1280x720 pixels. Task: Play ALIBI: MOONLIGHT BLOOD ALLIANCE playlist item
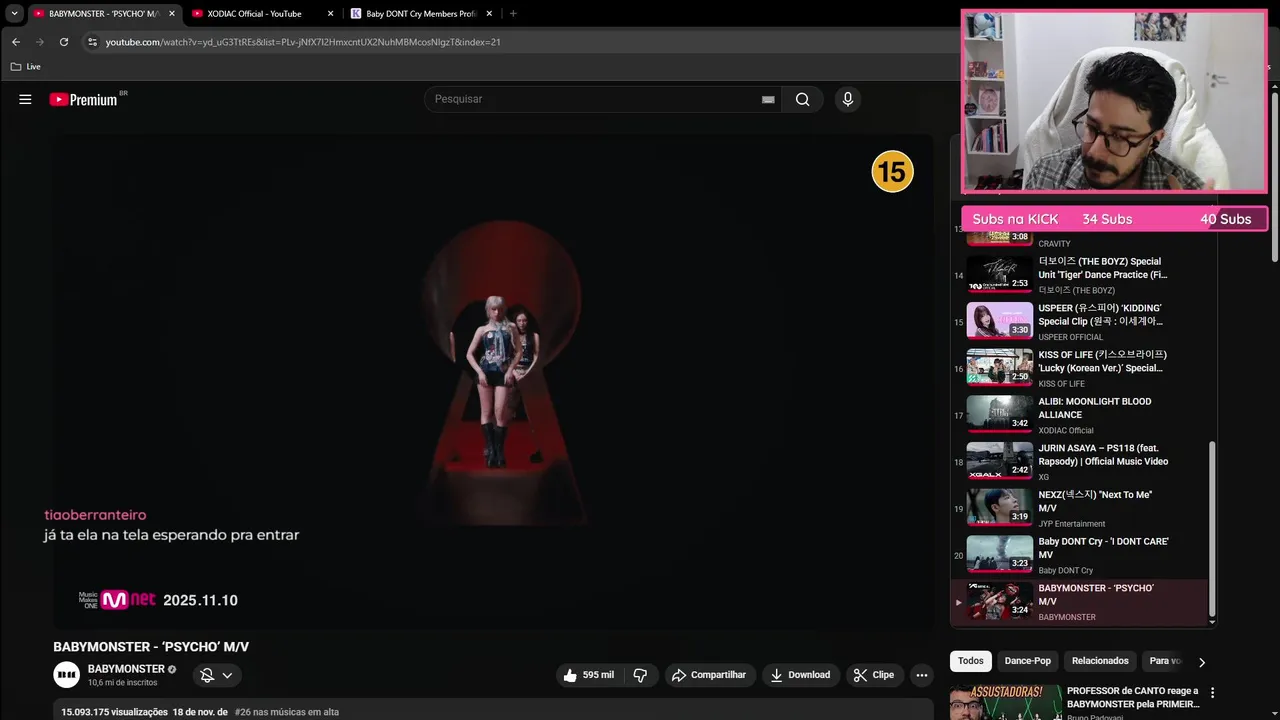(1078, 415)
